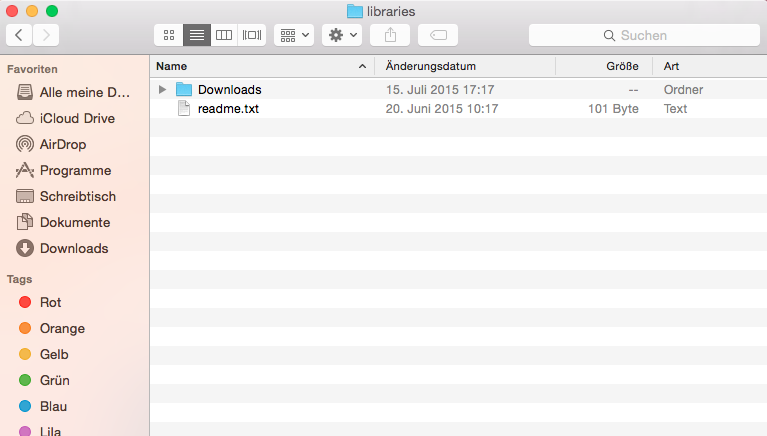Click the Suchen search field

(644, 35)
